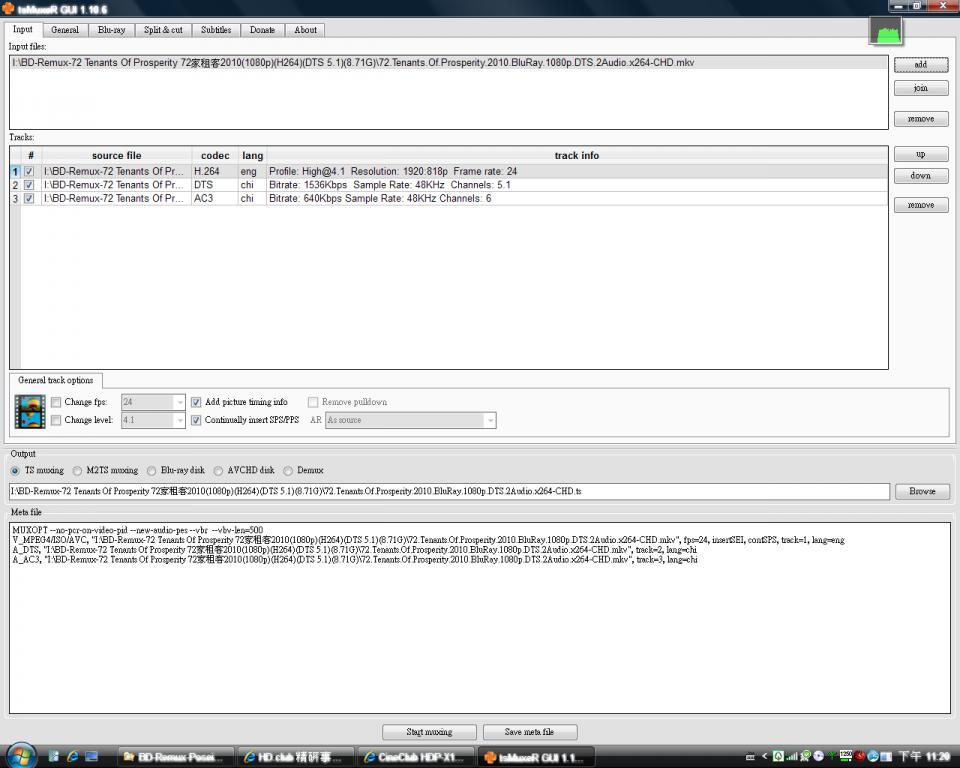This screenshot has height=768, width=960.
Task: Click the 'codec' column header
Action: click(215, 156)
